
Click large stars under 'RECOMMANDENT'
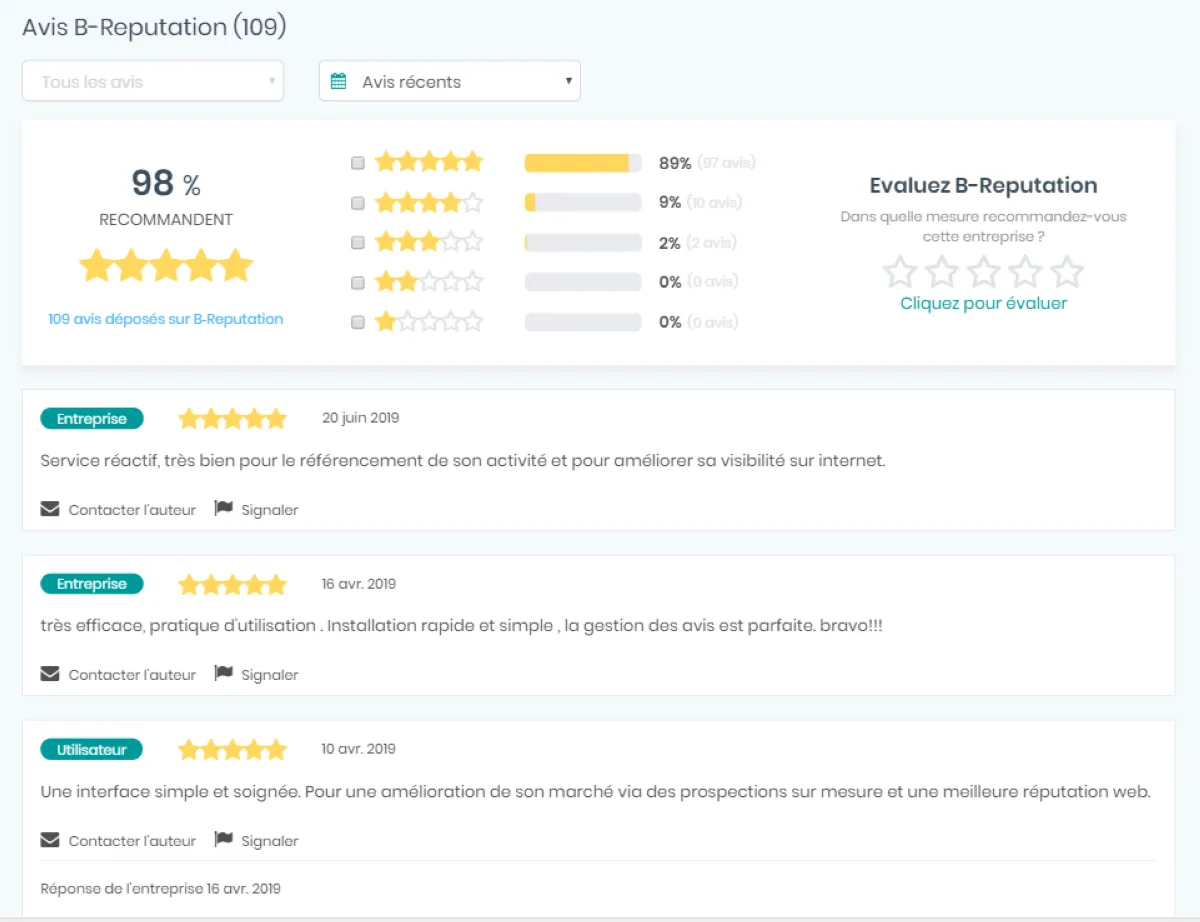point(166,266)
